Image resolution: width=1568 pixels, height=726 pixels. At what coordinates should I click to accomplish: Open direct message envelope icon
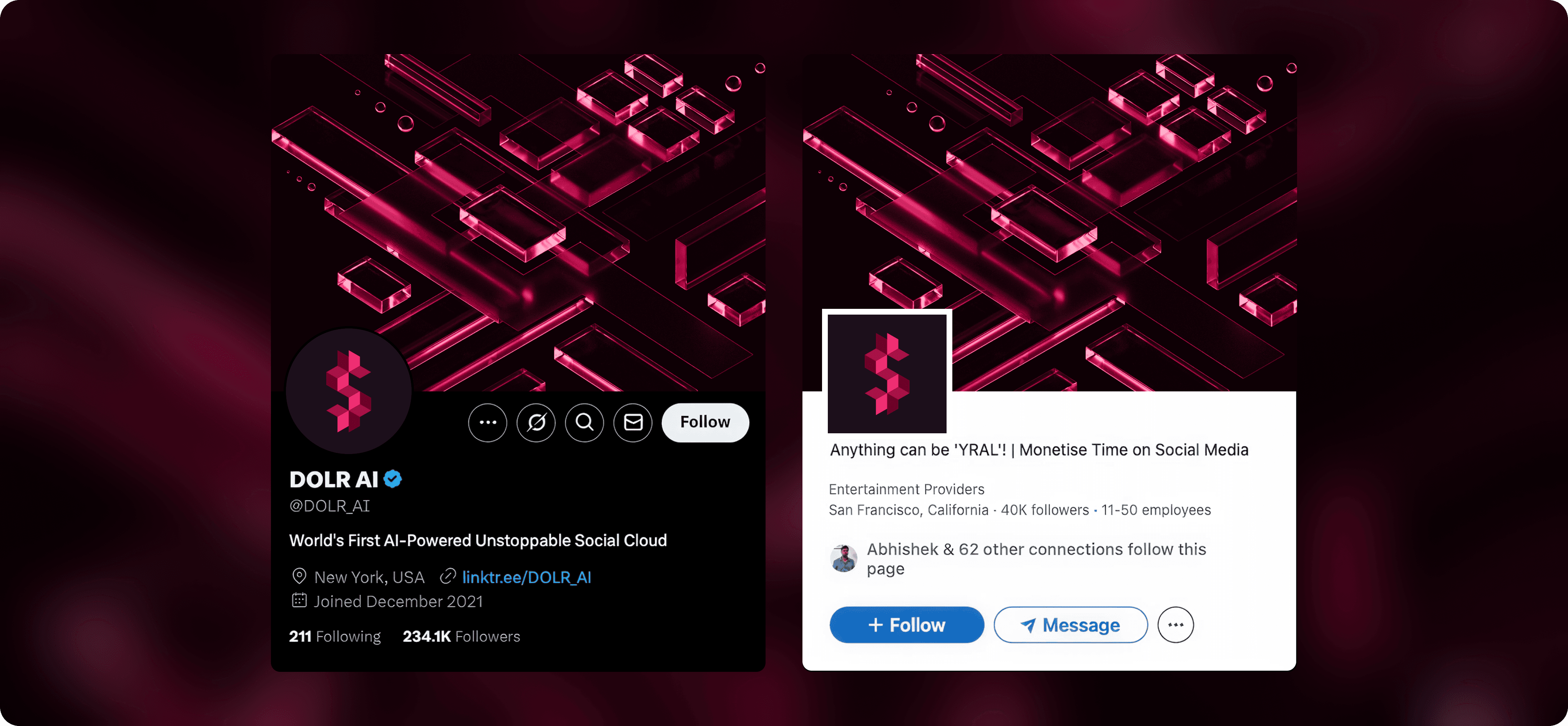click(633, 422)
